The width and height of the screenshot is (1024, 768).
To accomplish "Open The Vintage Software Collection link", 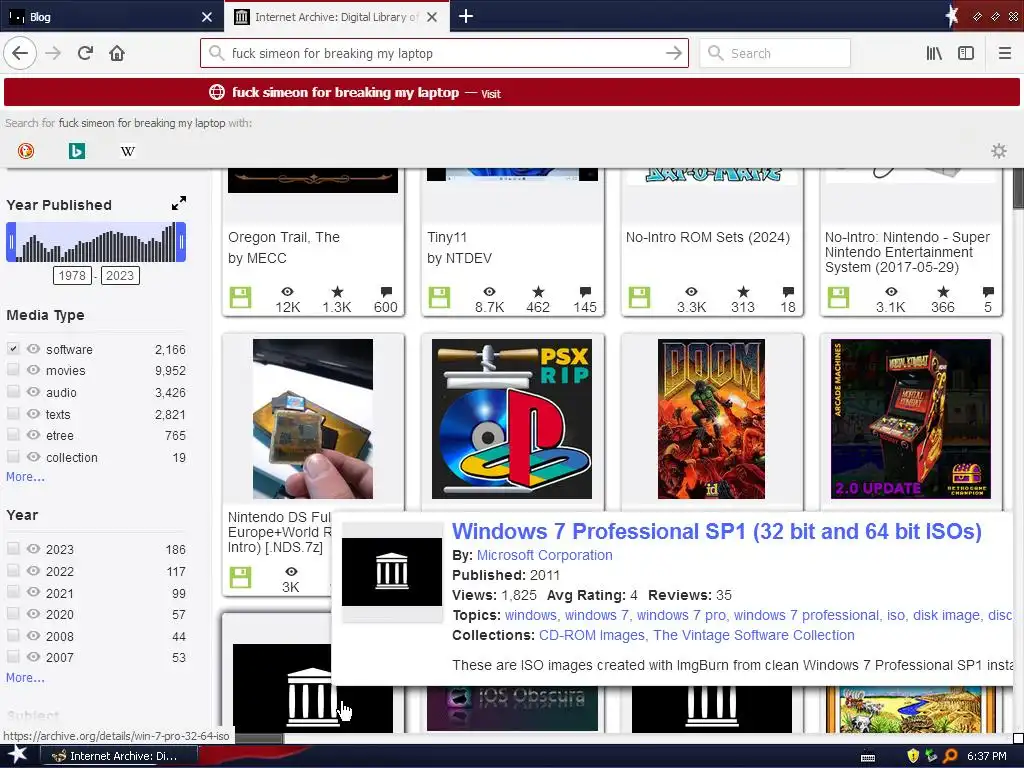I will click(x=754, y=635).
